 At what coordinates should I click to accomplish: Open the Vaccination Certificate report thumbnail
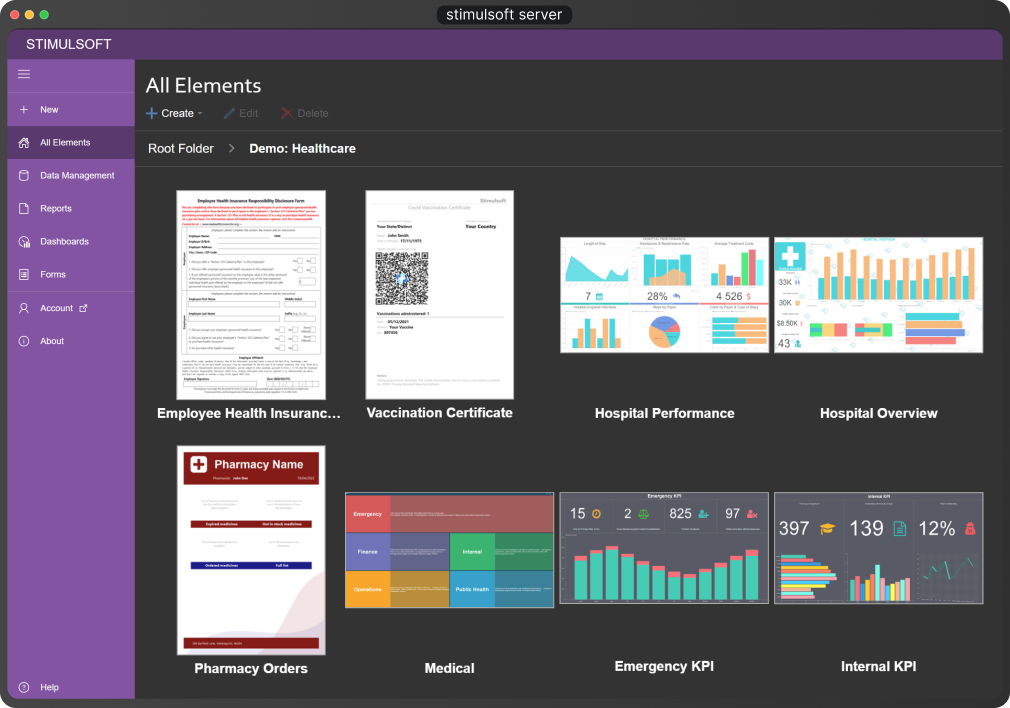coord(440,295)
